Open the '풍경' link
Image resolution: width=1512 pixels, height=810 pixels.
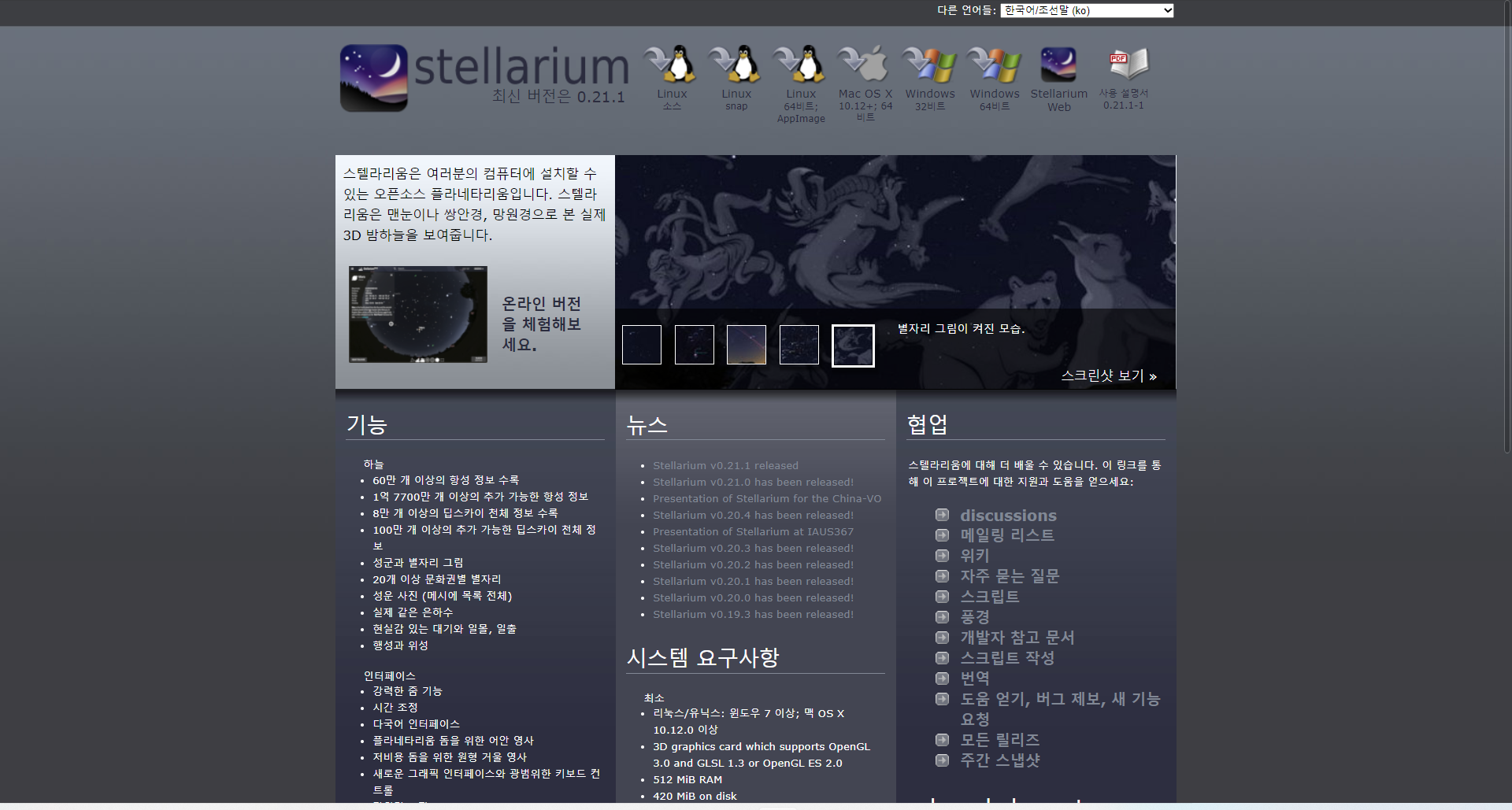(975, 617)
